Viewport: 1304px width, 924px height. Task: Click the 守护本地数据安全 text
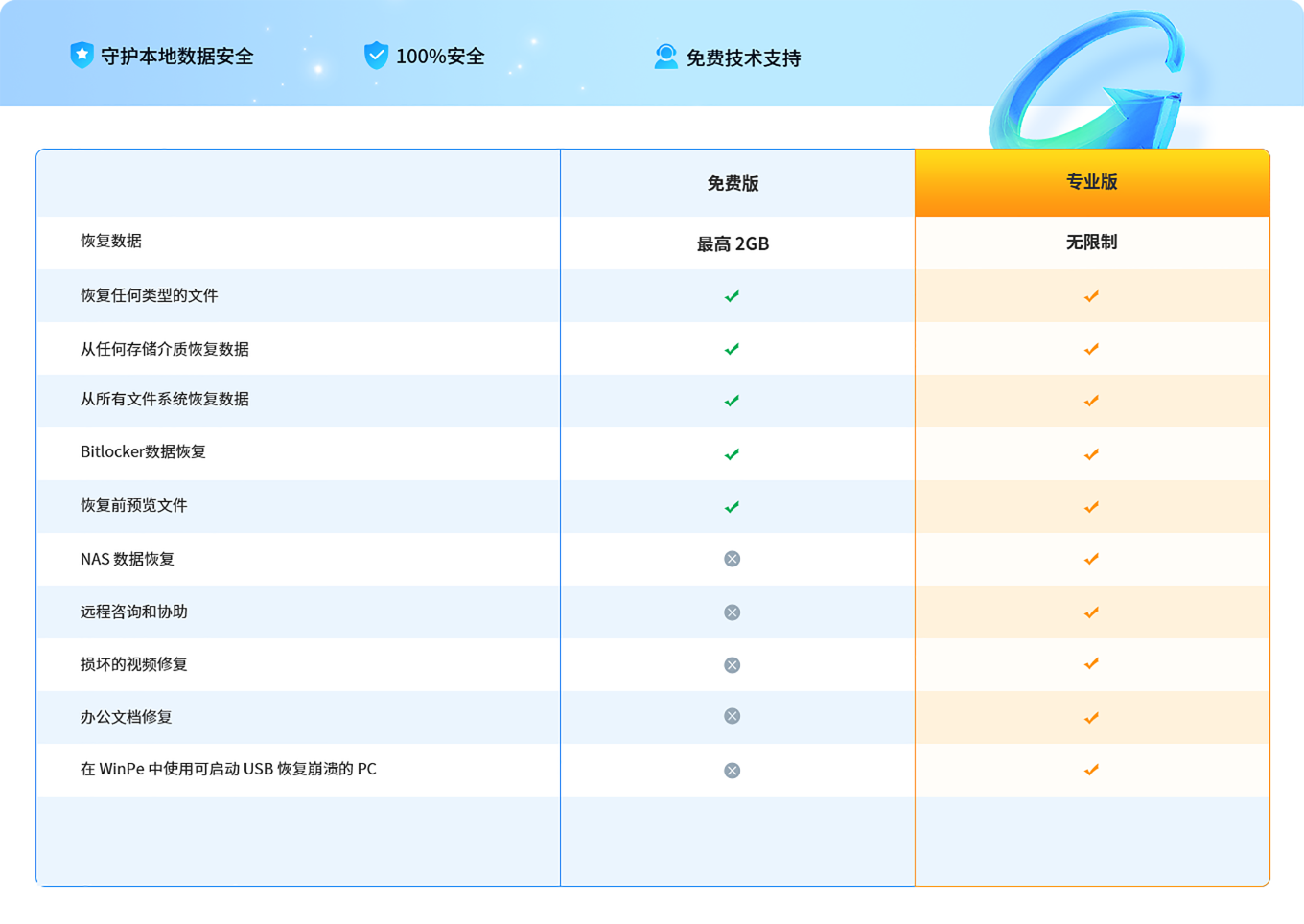click(x=177, y=57)
